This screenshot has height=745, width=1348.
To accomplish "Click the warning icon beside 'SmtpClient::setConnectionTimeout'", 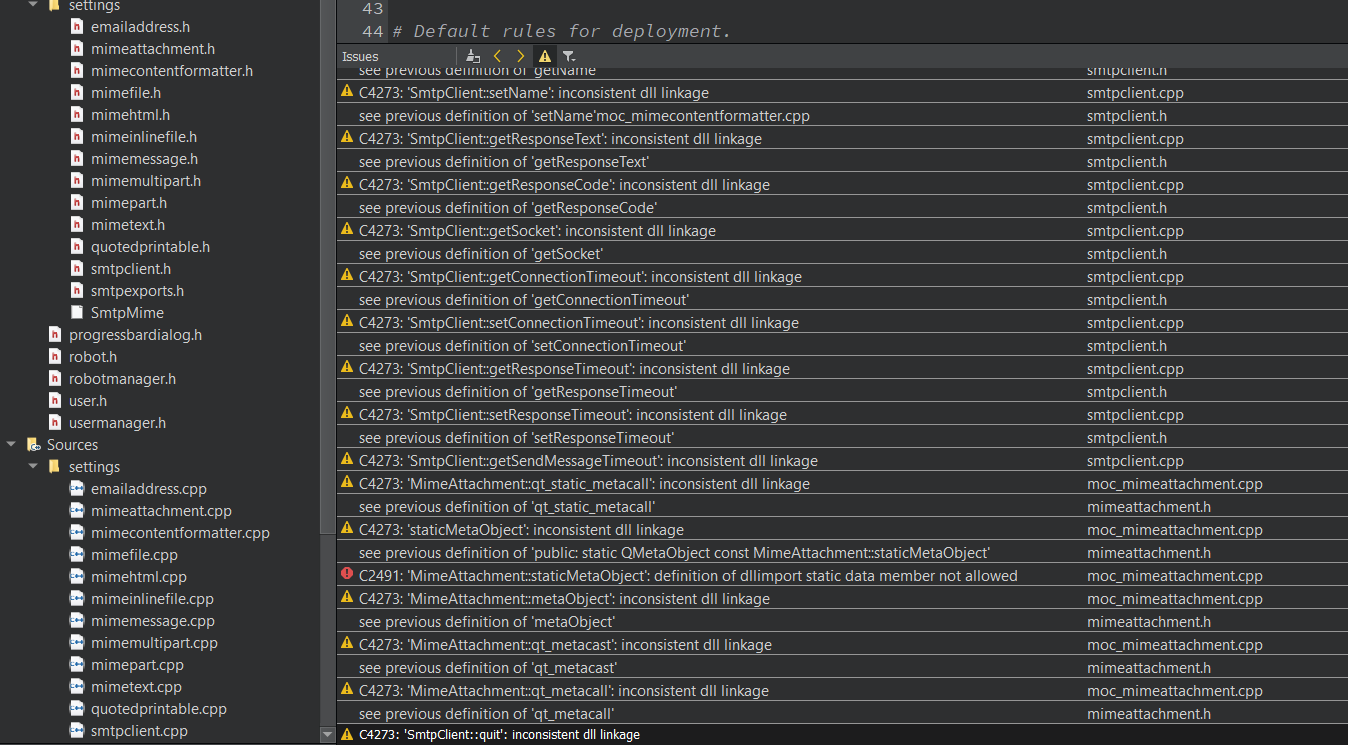I will (347, 322).
